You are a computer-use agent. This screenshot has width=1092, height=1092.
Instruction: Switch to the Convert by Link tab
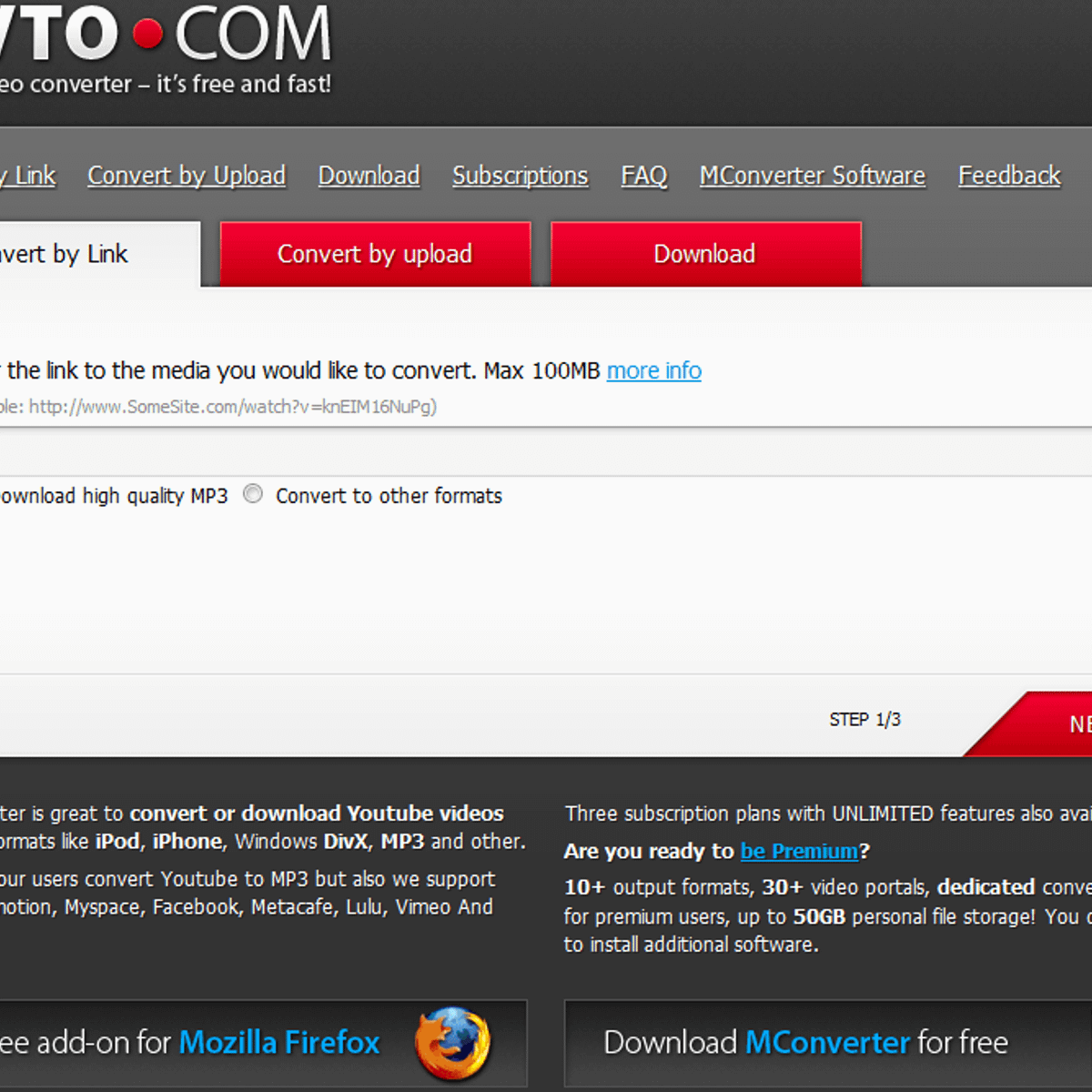coord(98,254)
